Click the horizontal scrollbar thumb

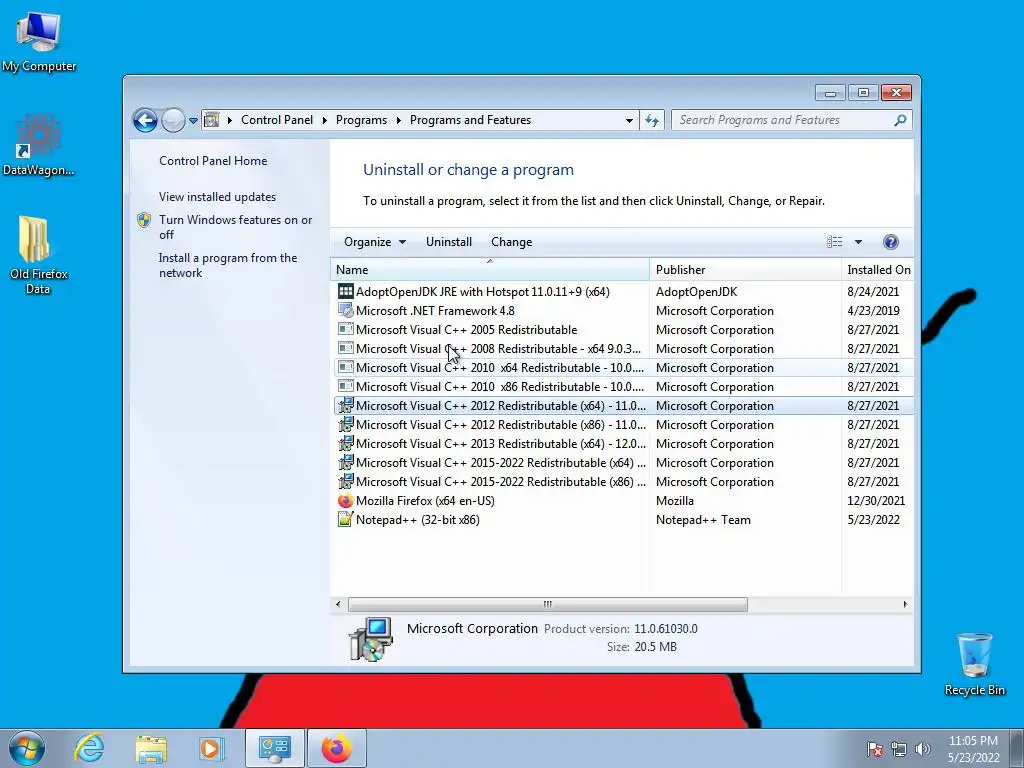[x=547, y=604]
